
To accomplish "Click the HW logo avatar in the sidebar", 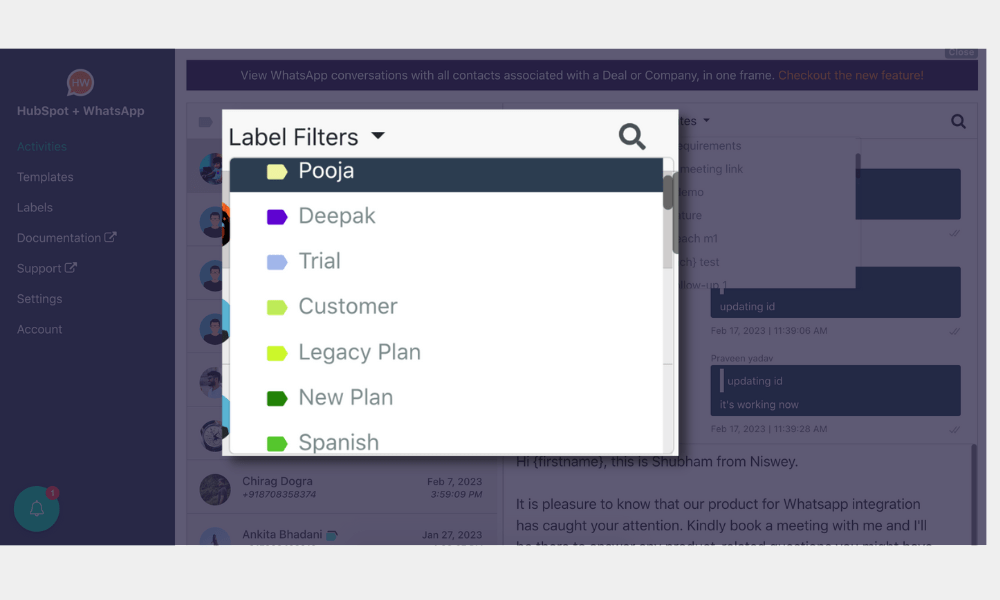I will [x=78, y=83].
